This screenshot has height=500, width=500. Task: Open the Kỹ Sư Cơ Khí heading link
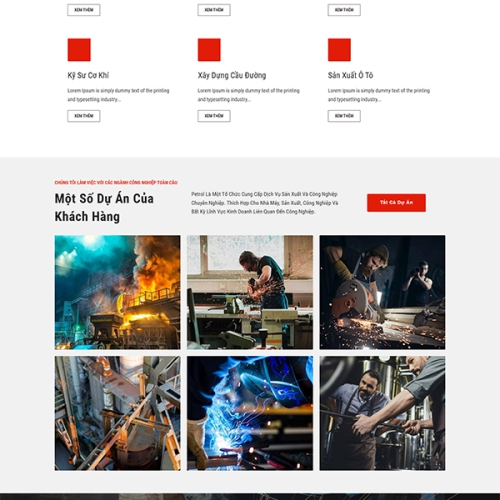click(x=88, y=75)
